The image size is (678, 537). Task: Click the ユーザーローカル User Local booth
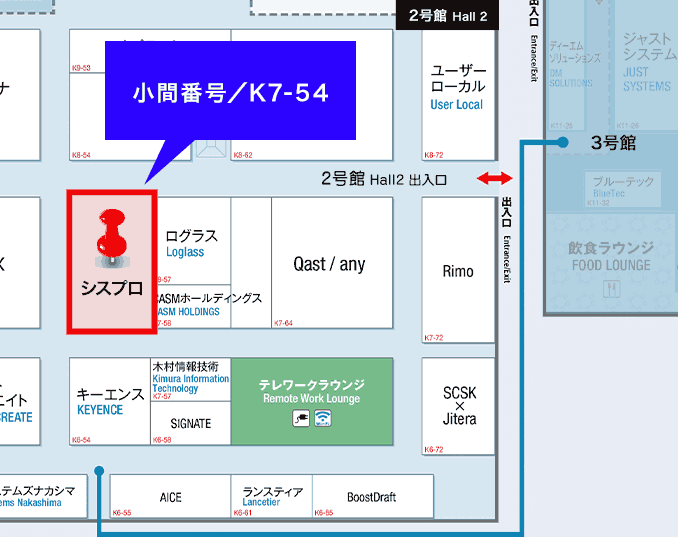click(x=458, y=95)
